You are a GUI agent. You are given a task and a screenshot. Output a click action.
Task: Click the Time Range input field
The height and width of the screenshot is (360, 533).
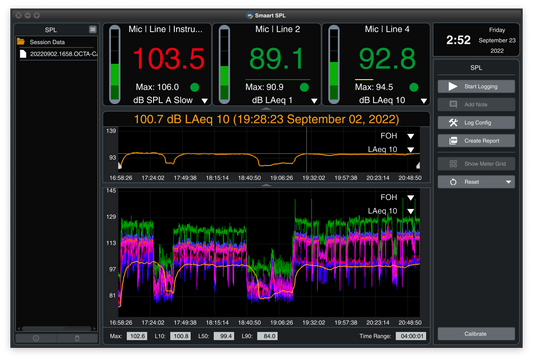point(411,336)
